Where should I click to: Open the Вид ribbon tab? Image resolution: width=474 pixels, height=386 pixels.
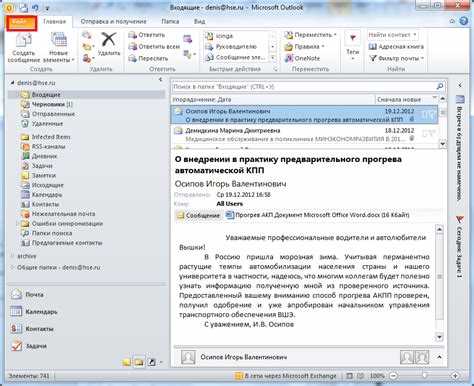pos(199,22)
